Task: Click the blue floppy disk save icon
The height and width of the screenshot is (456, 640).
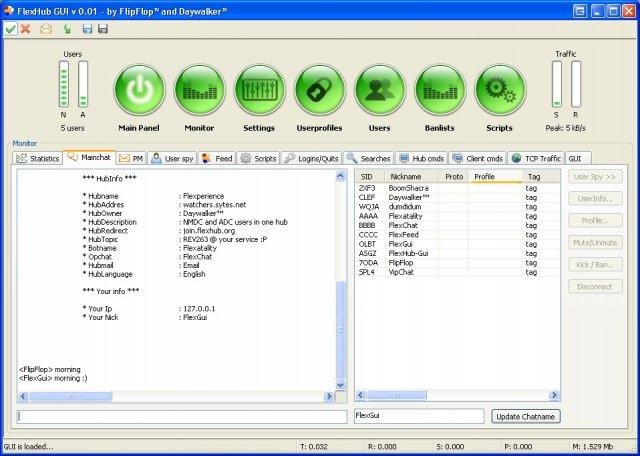Action: pos(87,29)
